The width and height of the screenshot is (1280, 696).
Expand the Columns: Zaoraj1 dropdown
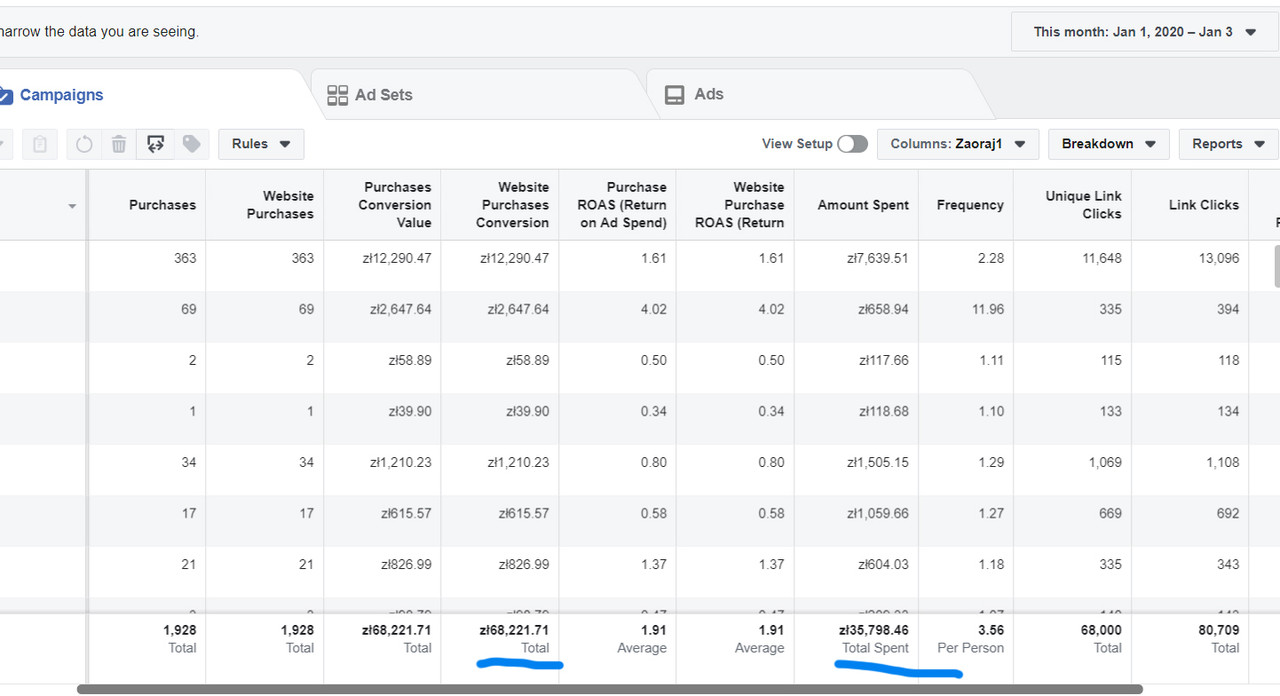click(958, 144)
